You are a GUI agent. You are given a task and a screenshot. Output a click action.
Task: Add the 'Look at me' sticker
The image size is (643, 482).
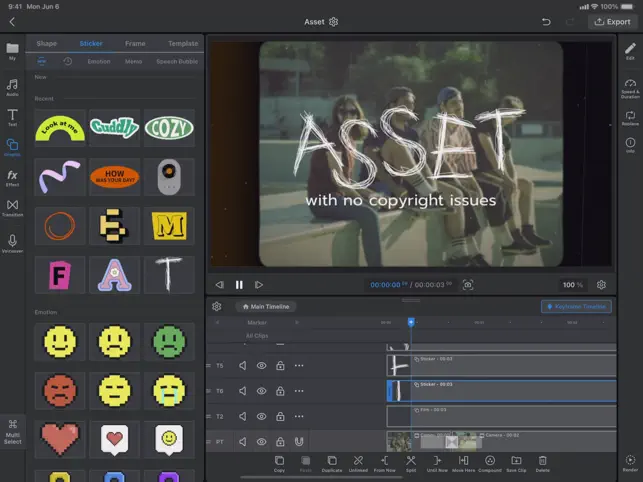[60, 128]
